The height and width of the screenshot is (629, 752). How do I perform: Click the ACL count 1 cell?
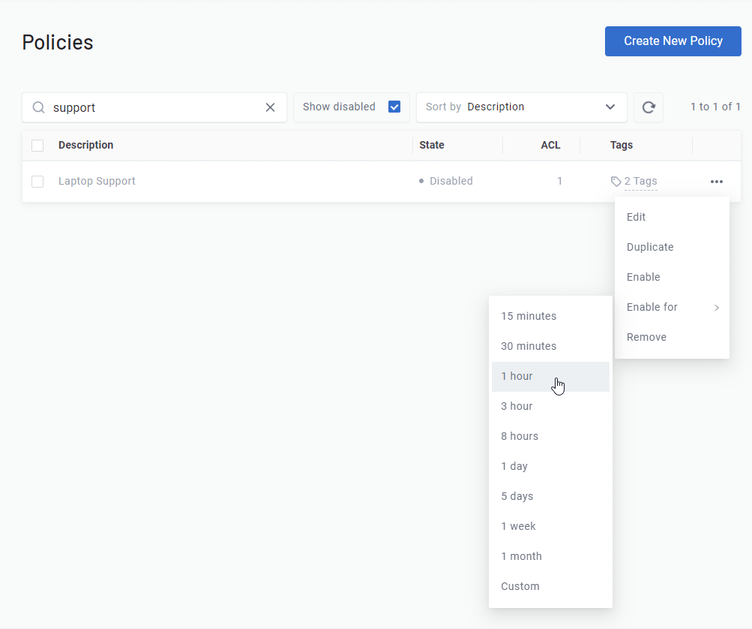(559, 181)
